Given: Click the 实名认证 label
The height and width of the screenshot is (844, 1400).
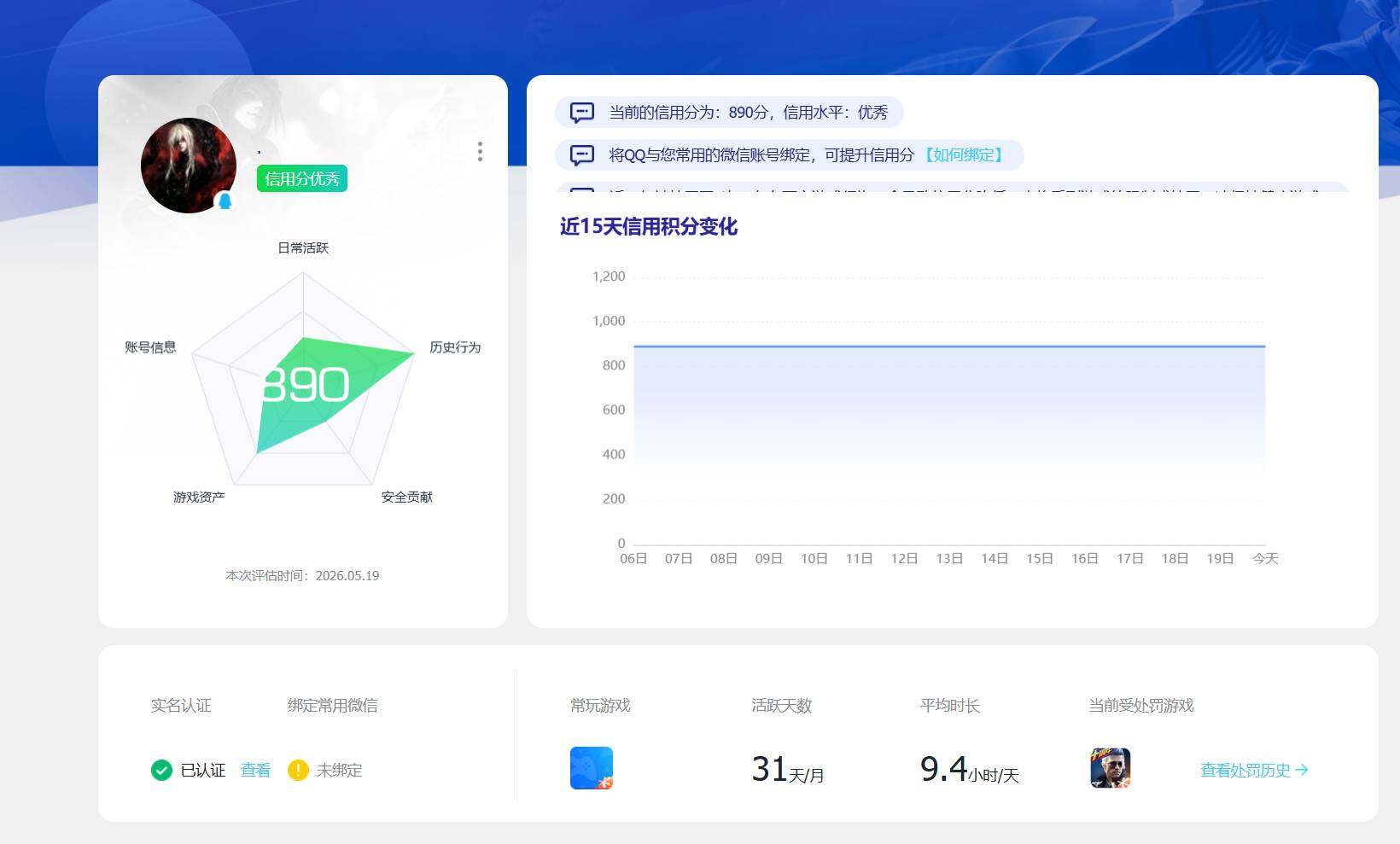Looking at the screenshot, I should [181, 706].
